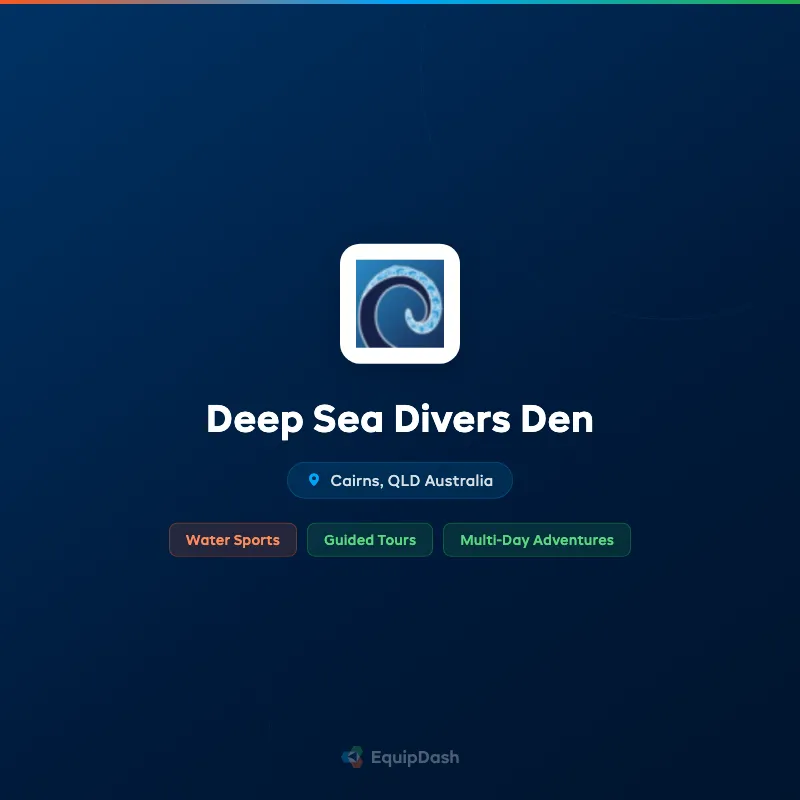This screenshot has width=800, height=800.
Task: Click the orange-highlighted Water Sports chip
Action: pos(233,540)
